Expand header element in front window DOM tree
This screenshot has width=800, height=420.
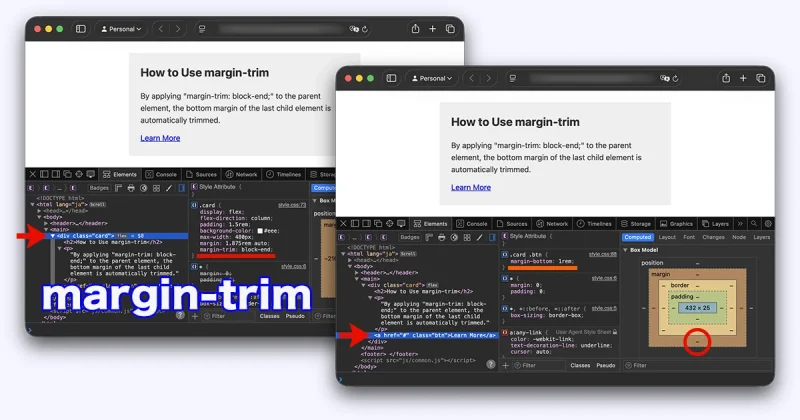click(357, 273)
